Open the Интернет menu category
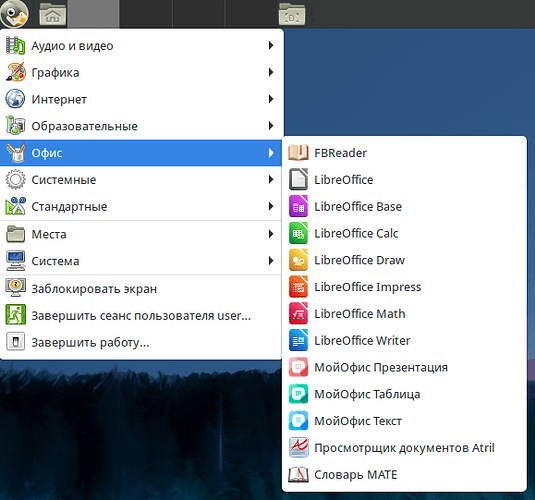535x500 pixels. click(141, 99)
